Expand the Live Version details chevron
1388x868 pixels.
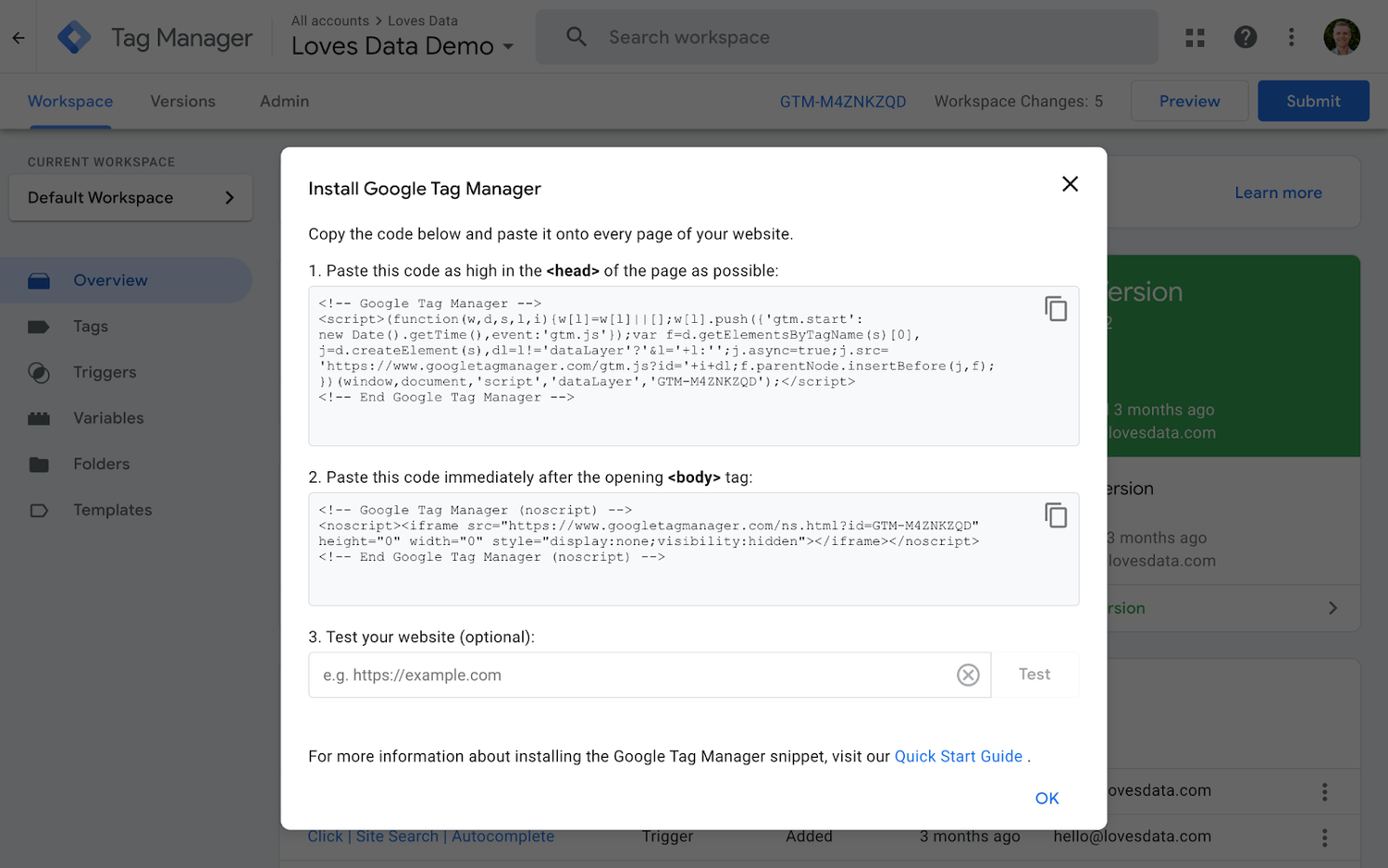(1332, 608)
